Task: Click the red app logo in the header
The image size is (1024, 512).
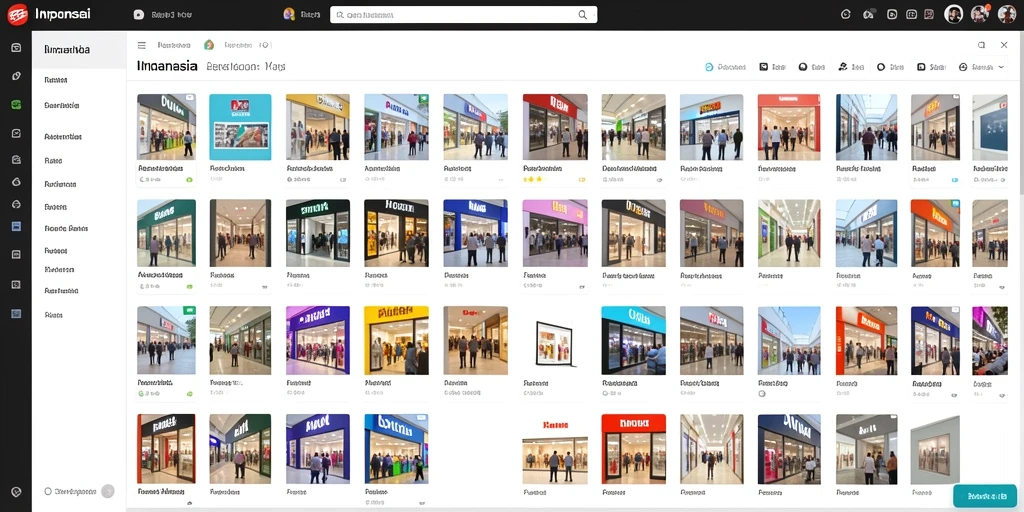Action: pyautogui.click(x=17, y=14)
